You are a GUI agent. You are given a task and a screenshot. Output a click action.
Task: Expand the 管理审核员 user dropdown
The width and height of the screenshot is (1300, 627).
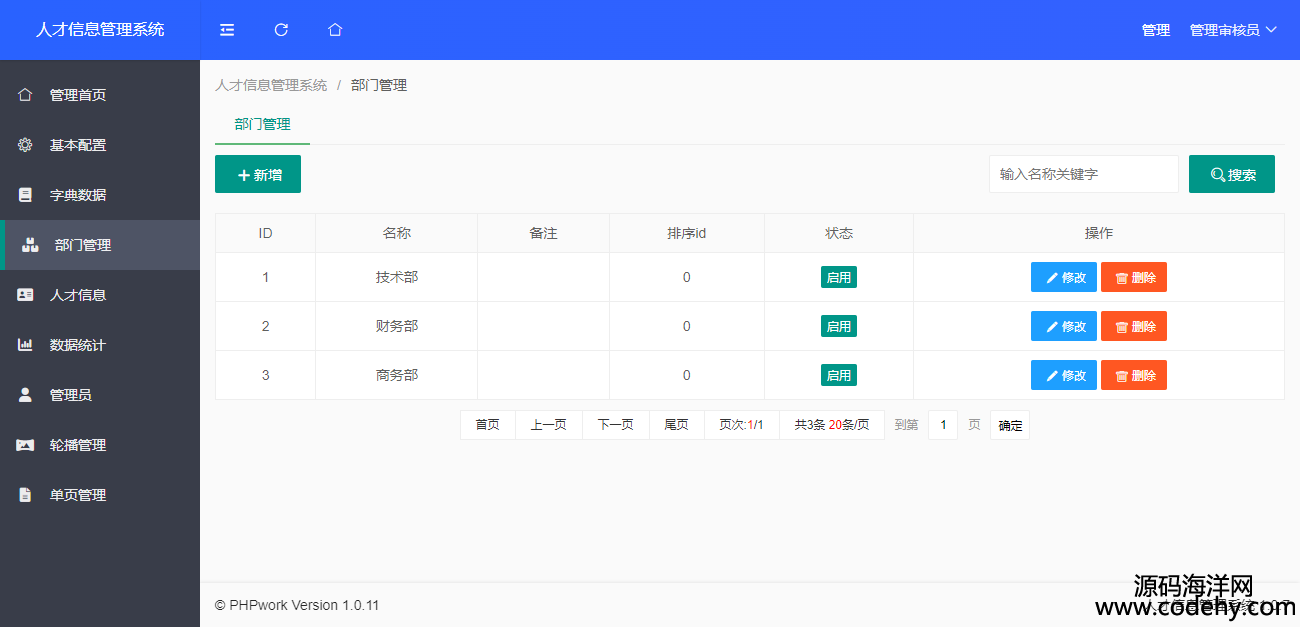tap(1233, 30)
